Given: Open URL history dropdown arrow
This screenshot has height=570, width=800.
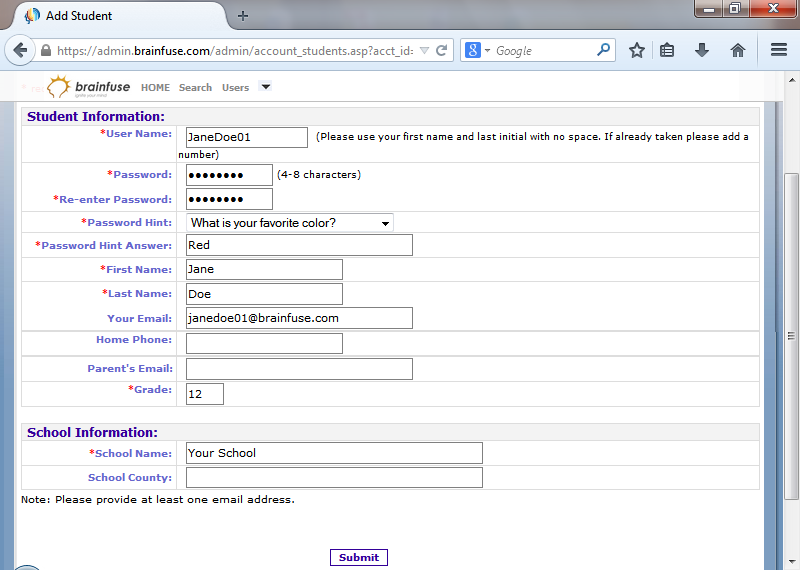Looking at the screenshot, I should coord(424,51).
